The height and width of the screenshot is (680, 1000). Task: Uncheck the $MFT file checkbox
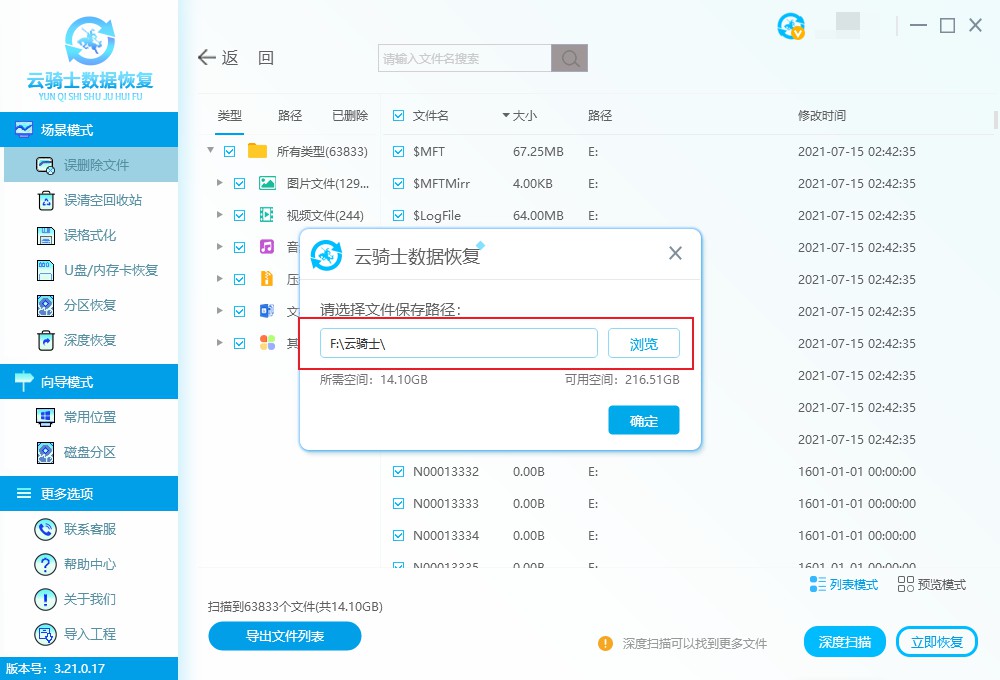point(399,151)
